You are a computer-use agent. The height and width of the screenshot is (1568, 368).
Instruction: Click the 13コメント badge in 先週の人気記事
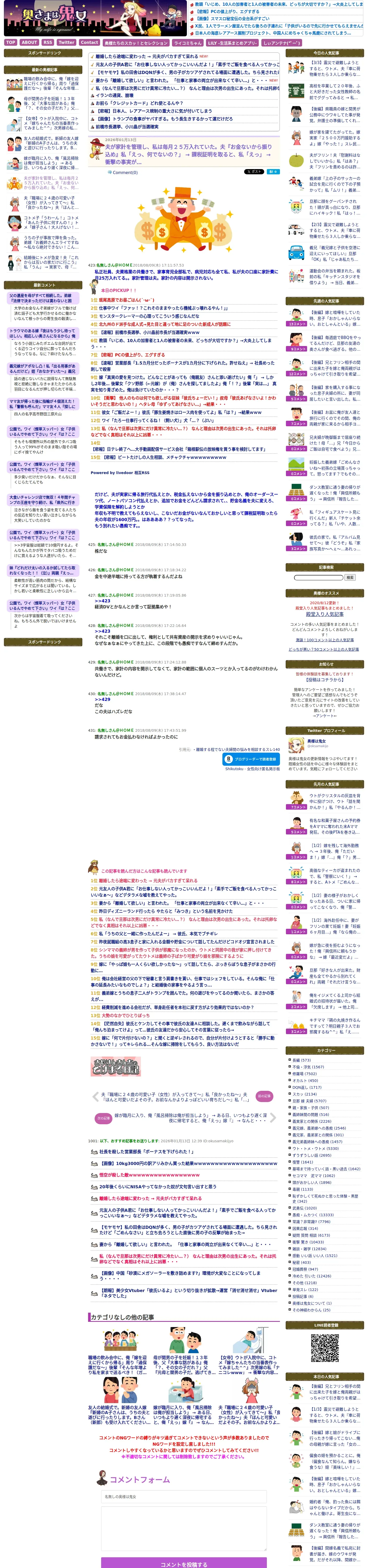point(297,324)
